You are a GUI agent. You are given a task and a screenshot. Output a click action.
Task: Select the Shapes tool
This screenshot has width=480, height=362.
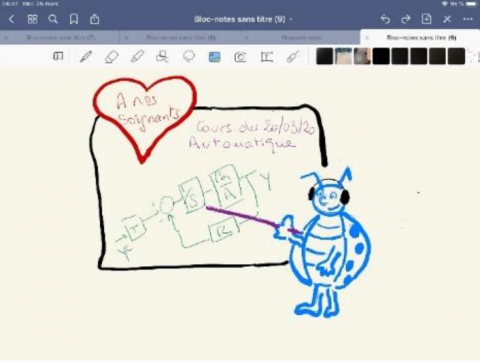[x=162, y=57]
